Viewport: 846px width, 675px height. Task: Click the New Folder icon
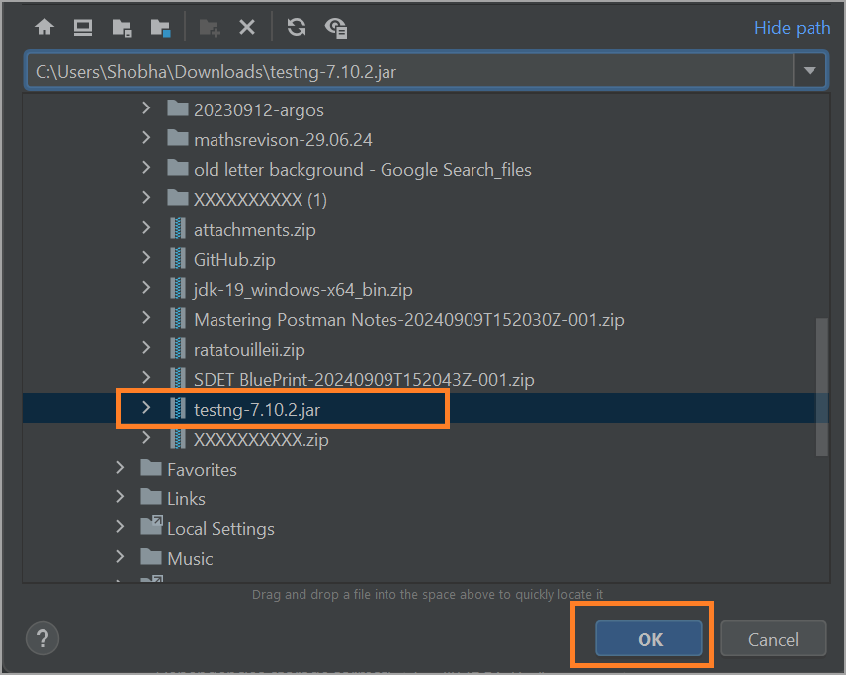point(209,27)
